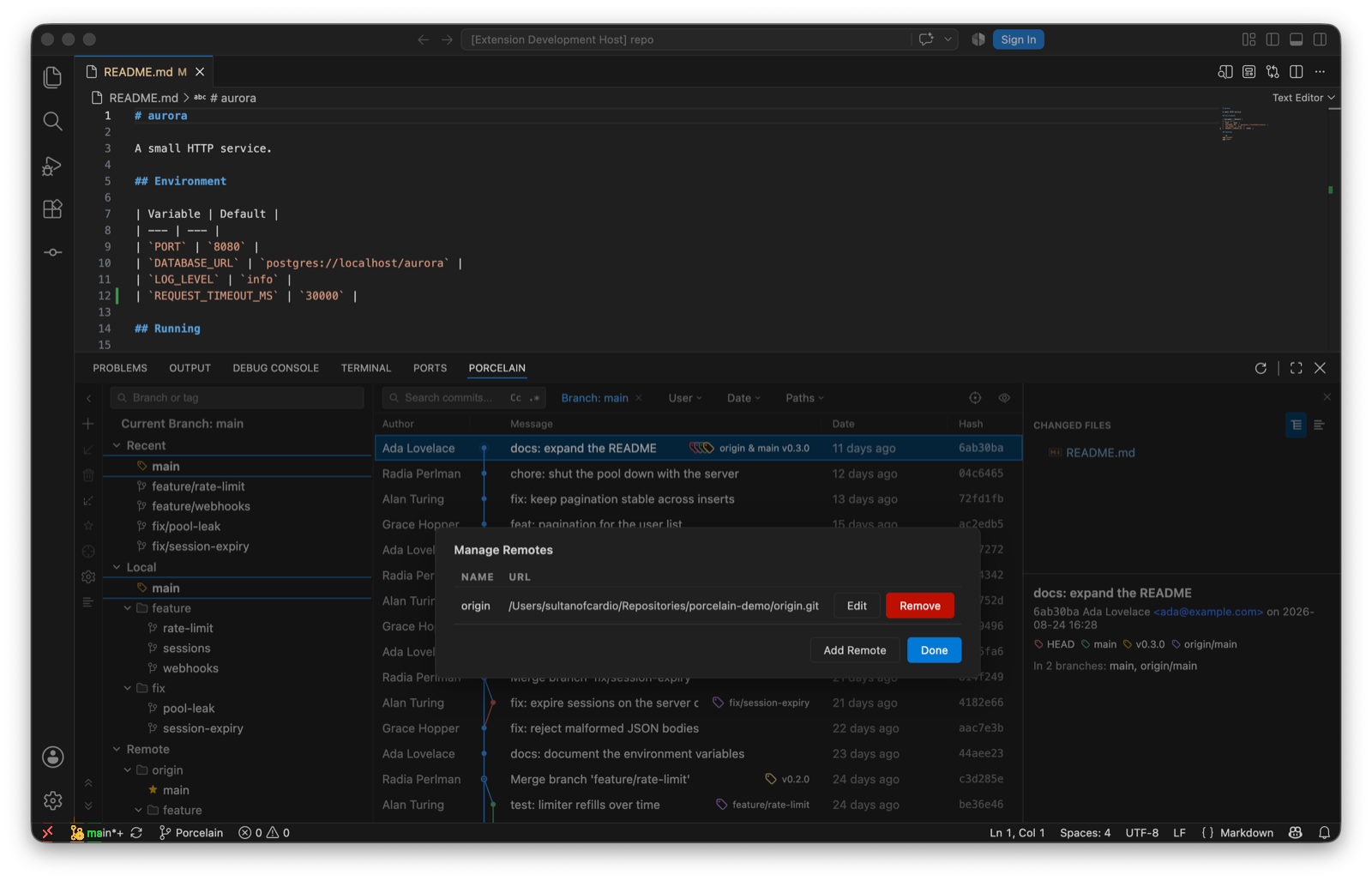The image size is (1372, 881).
Task: Open the Extensions view
Action: click(52, 209)
